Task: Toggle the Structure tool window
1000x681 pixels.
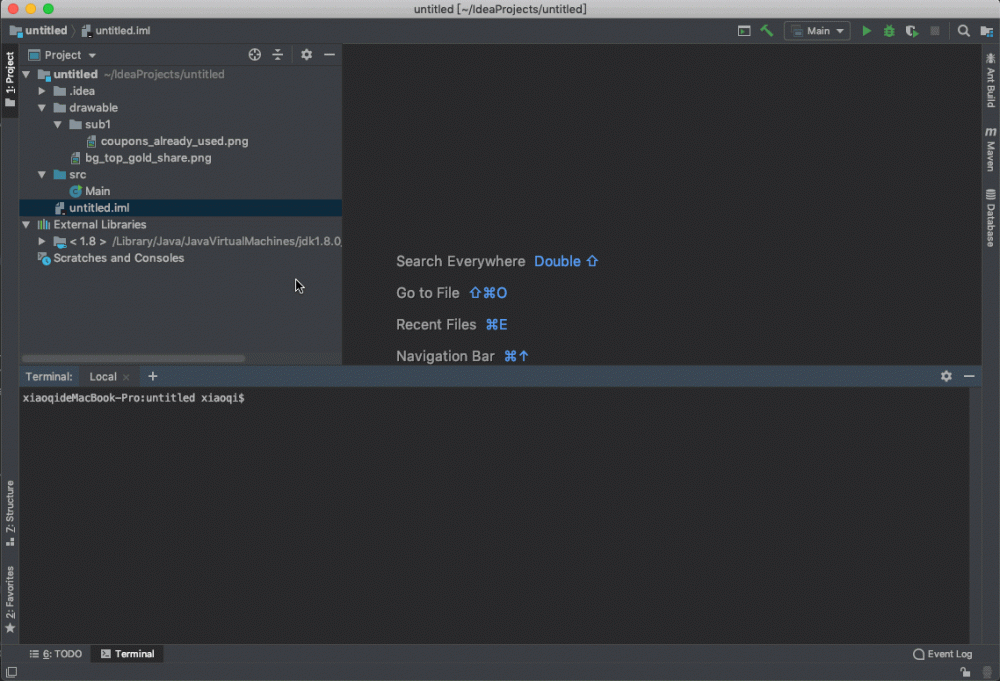Action: click(x=10, y=510)
